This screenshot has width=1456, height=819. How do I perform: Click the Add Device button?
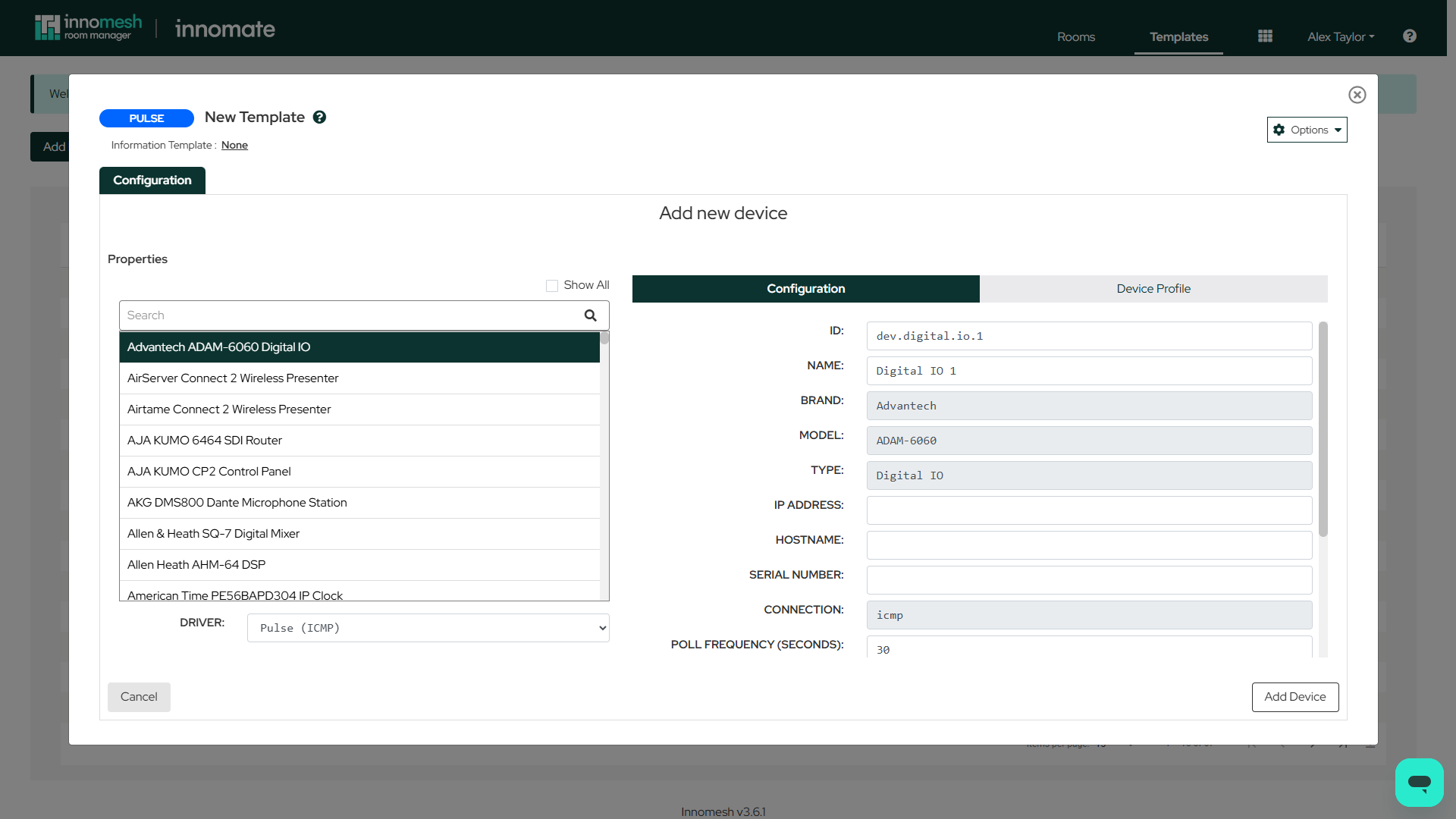click(1295, 697)
